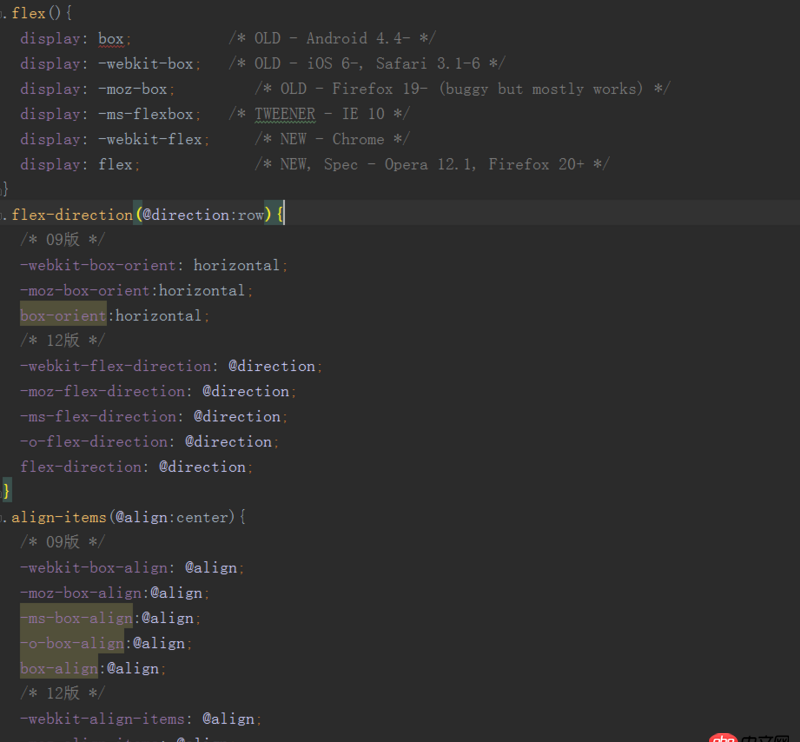Click the squiggly-underlined 'box' display value
The width and height of the screenshot is (800, 742).
pos(111,39)
